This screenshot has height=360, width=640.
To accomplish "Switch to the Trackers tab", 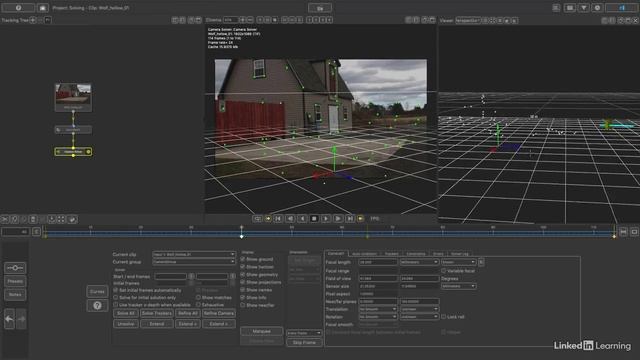I will pos(391,254).
